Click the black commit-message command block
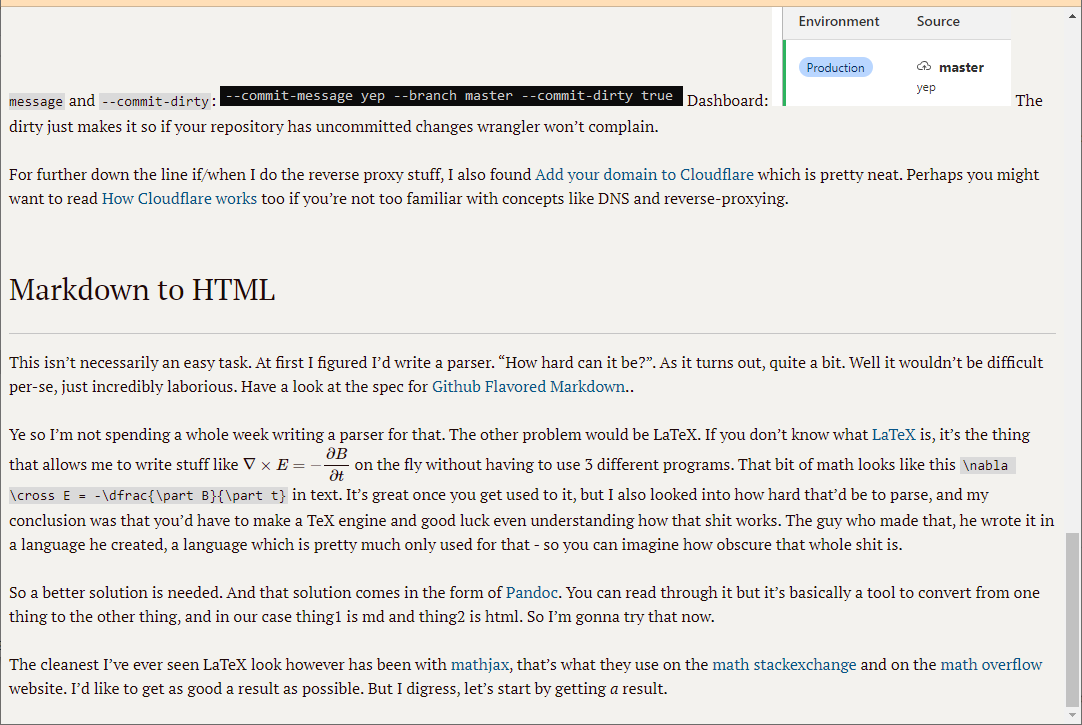The height and width of the screenshot is (725, 1082). (x=451, y=96)
